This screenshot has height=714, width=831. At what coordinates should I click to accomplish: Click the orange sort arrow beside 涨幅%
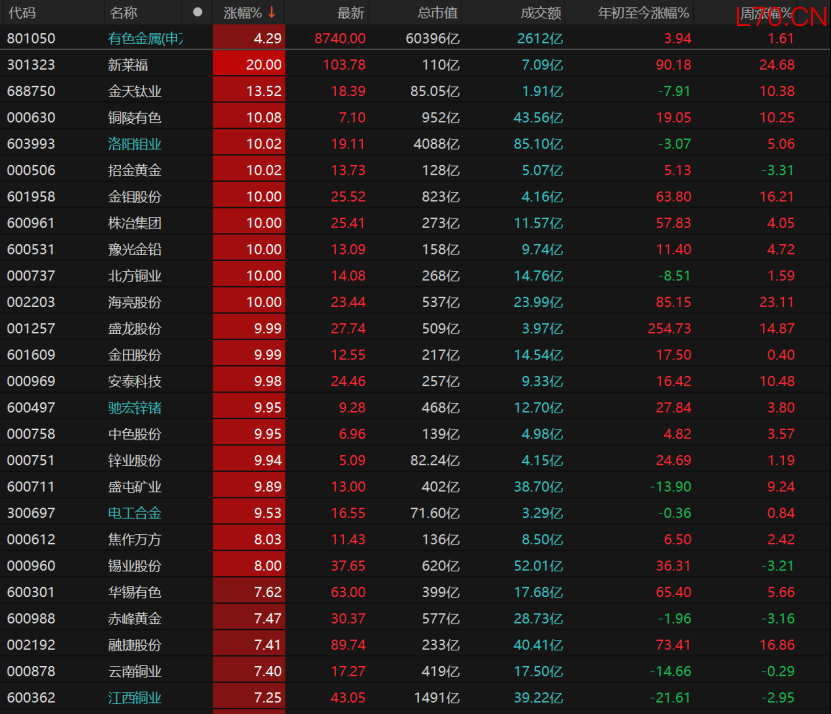click(272, 12)
